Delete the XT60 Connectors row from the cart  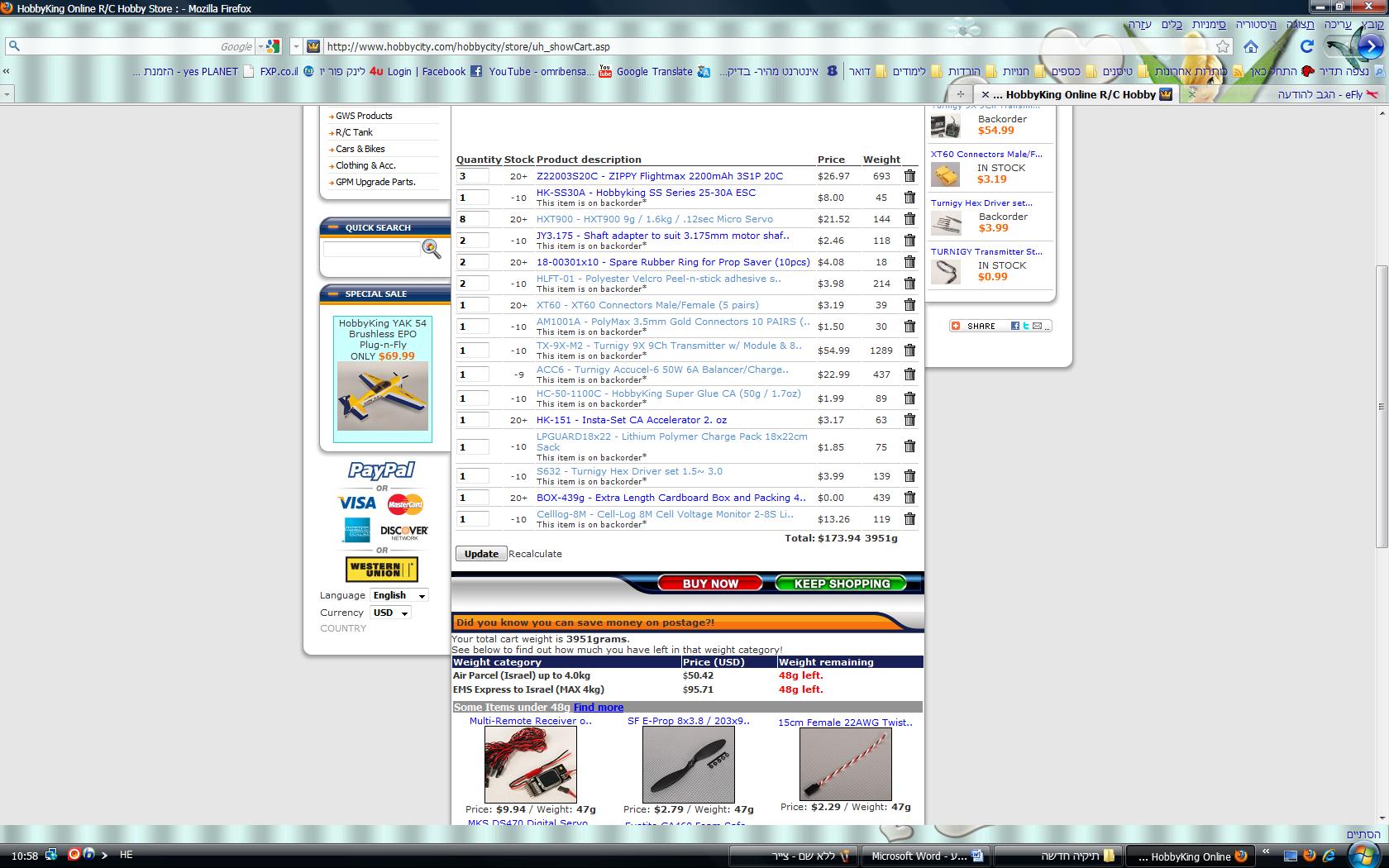909,305
